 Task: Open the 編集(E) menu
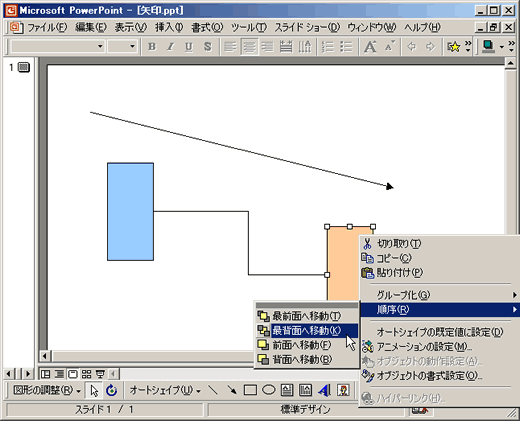91,27
